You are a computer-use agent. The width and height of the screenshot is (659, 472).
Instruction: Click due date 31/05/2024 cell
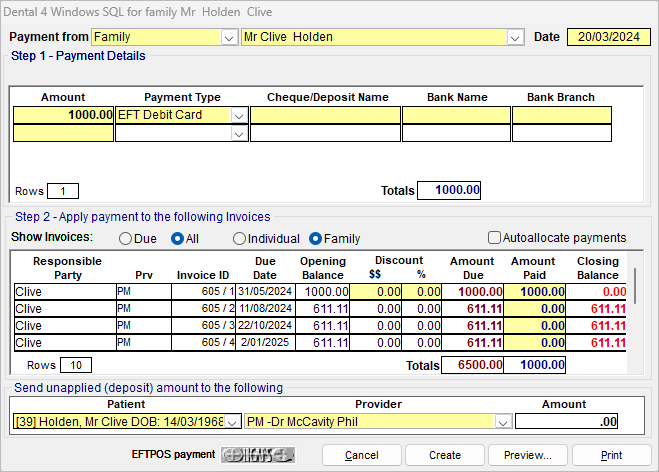265,292
